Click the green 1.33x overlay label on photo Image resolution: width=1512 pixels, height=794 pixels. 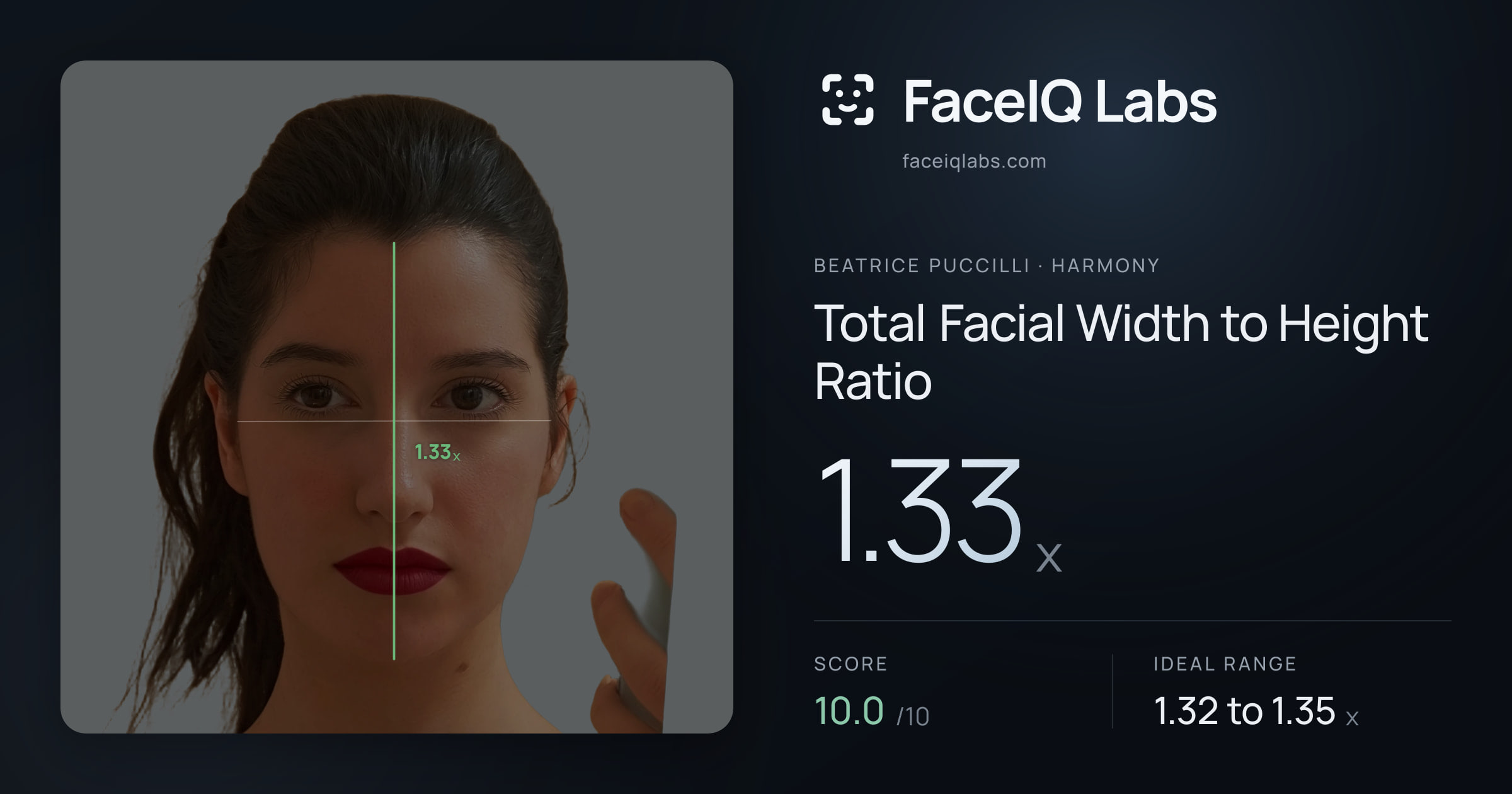437,452
